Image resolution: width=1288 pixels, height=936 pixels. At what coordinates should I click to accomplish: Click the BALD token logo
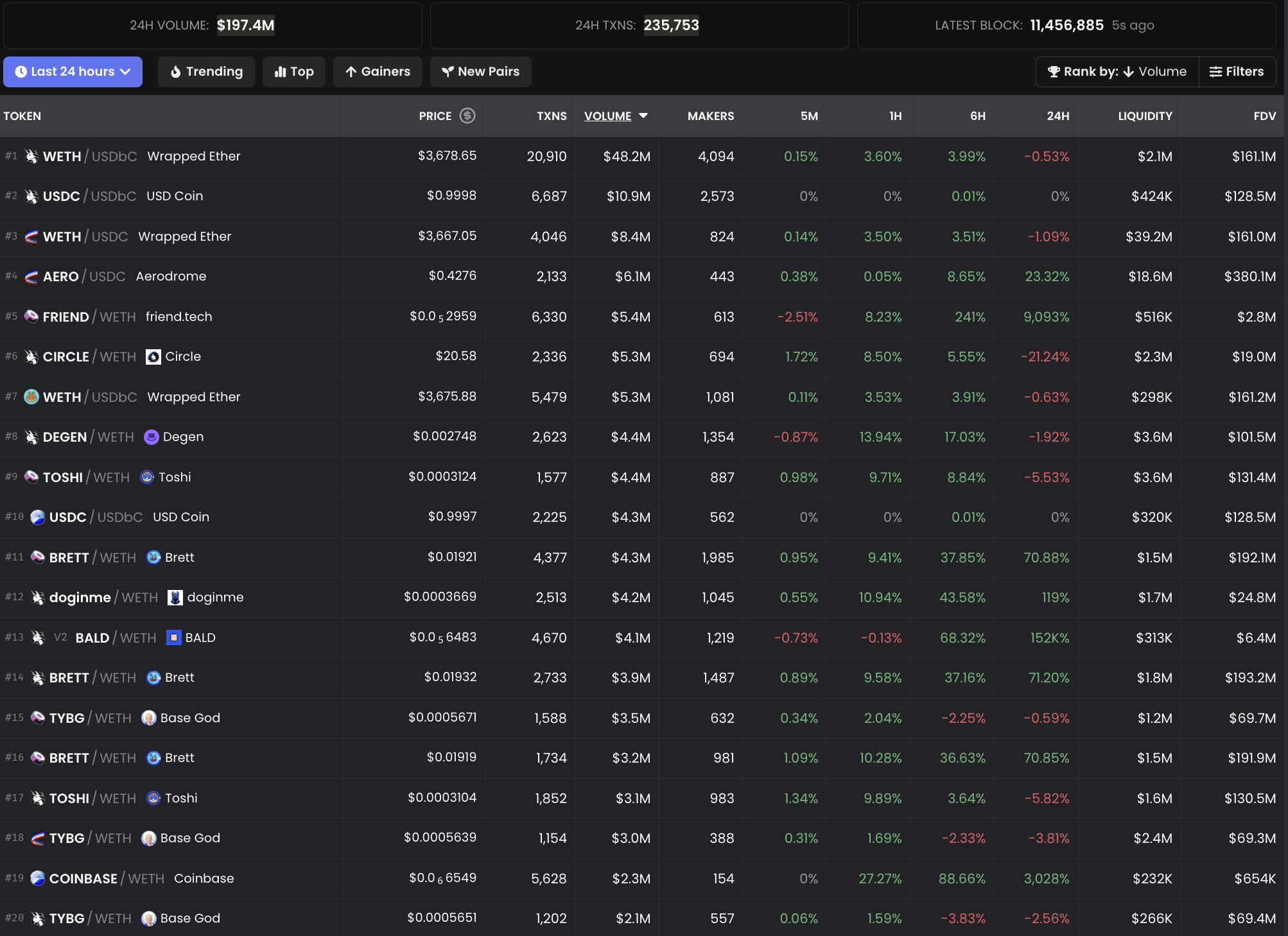pos(174,637)
